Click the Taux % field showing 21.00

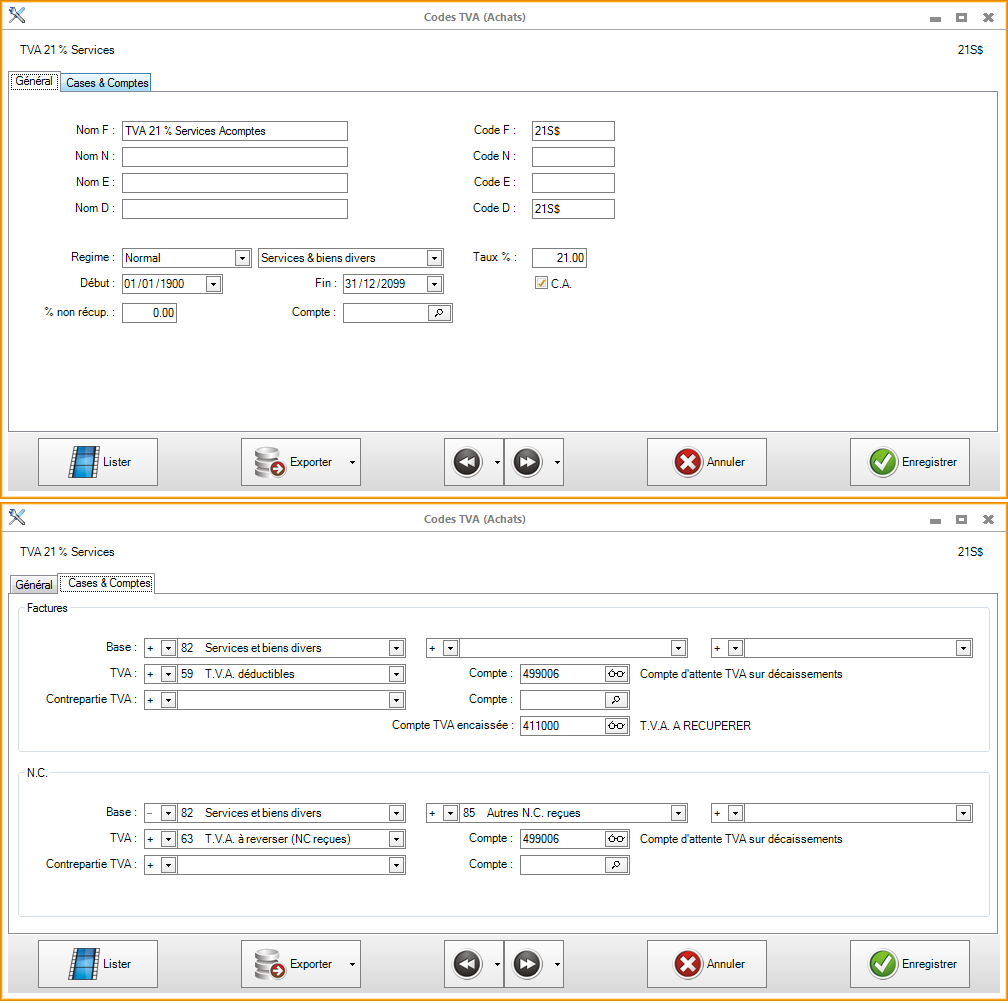pyautogui.click(x=559, y=258)
